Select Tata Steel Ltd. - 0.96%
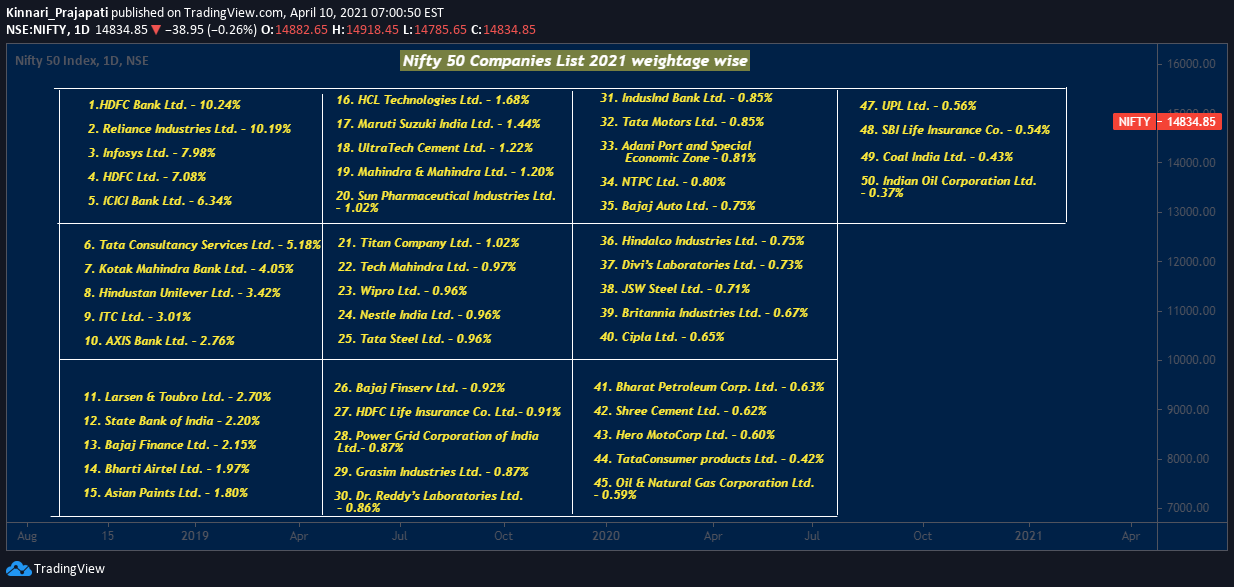This screenshot has height=587, width=1234. point(415,339)
